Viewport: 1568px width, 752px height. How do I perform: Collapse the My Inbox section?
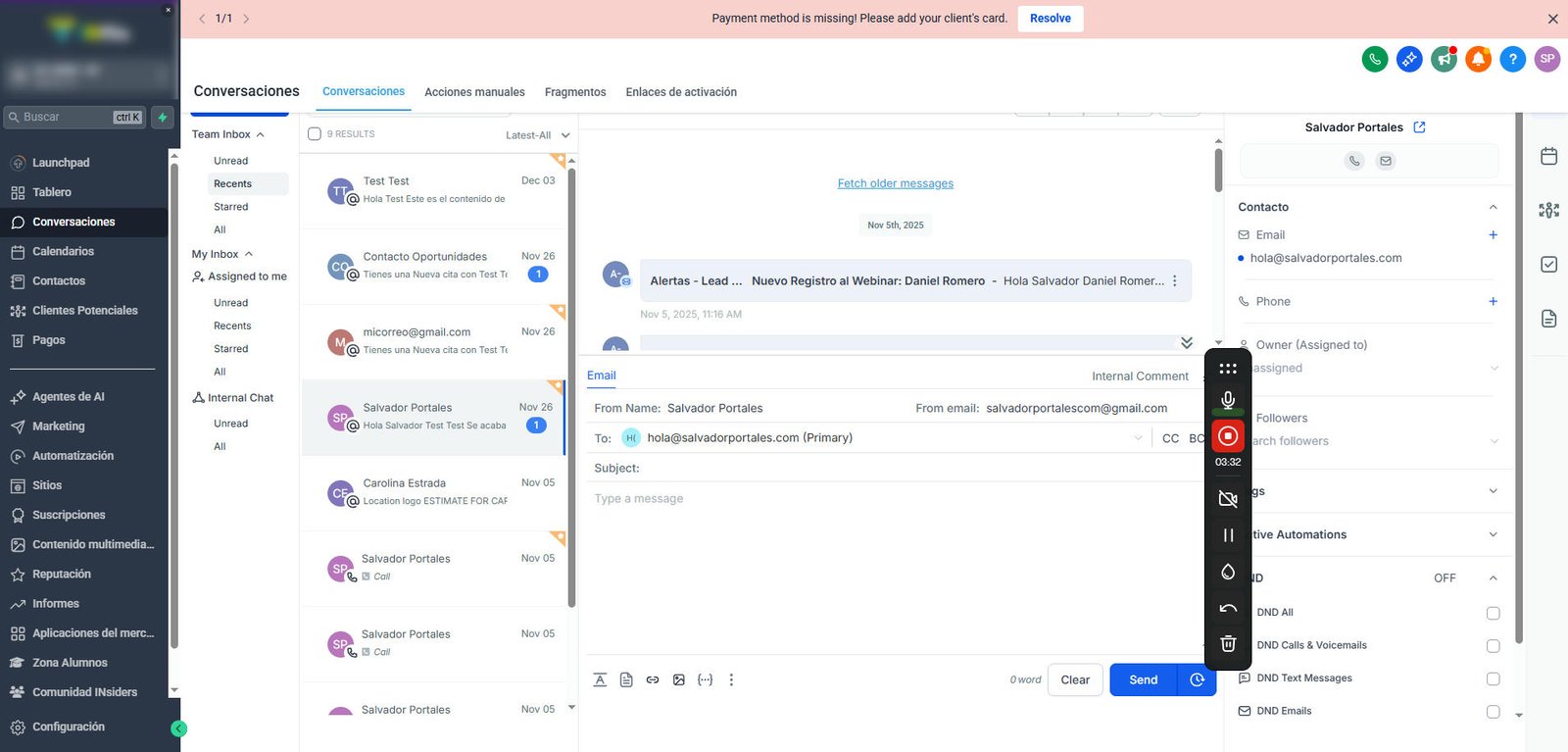[249, 254]
